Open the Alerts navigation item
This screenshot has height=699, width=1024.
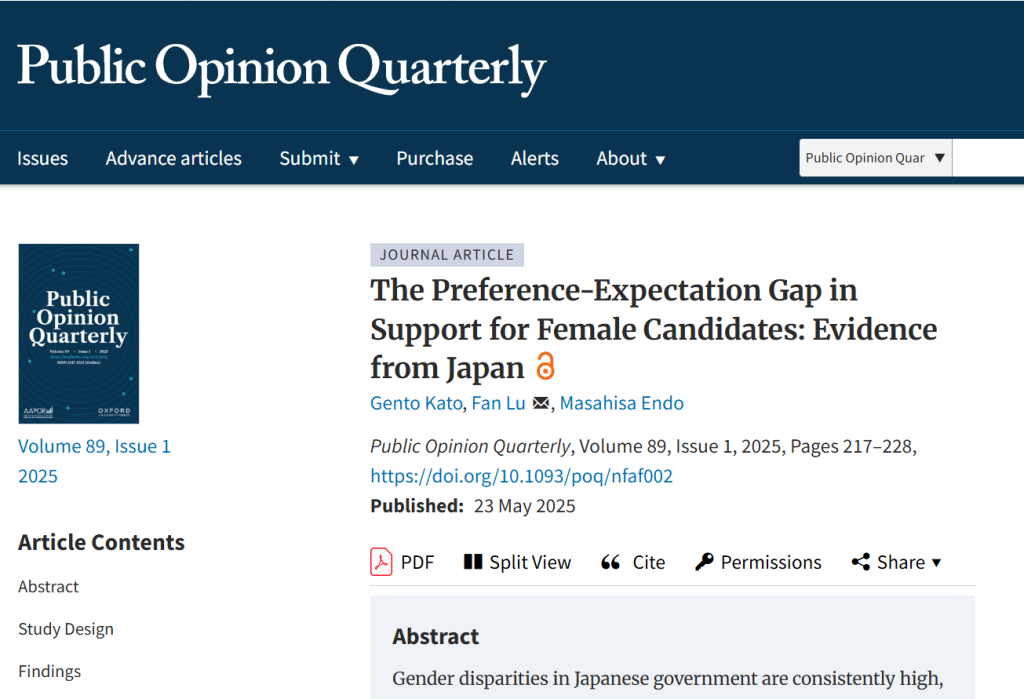pos(535,158)
